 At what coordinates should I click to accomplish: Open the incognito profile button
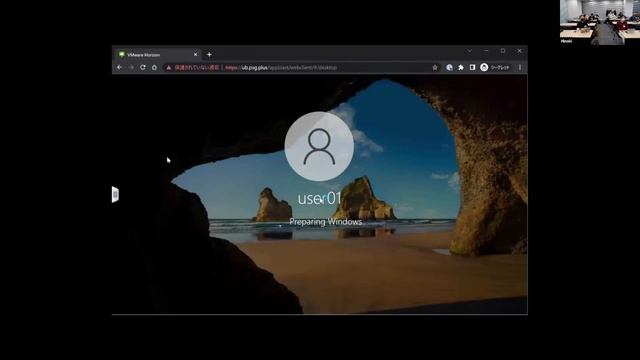tap(495, 67)
